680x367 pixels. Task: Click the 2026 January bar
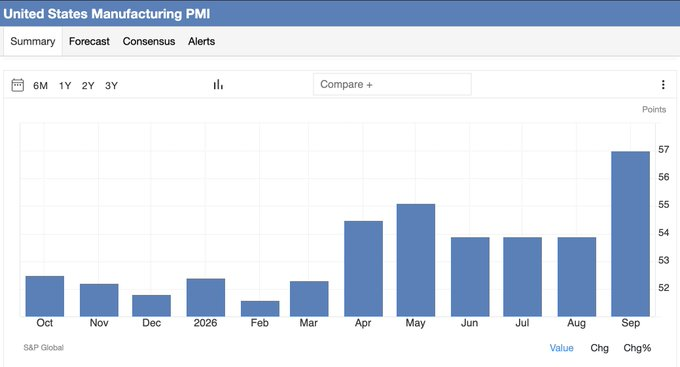point(206,298)
